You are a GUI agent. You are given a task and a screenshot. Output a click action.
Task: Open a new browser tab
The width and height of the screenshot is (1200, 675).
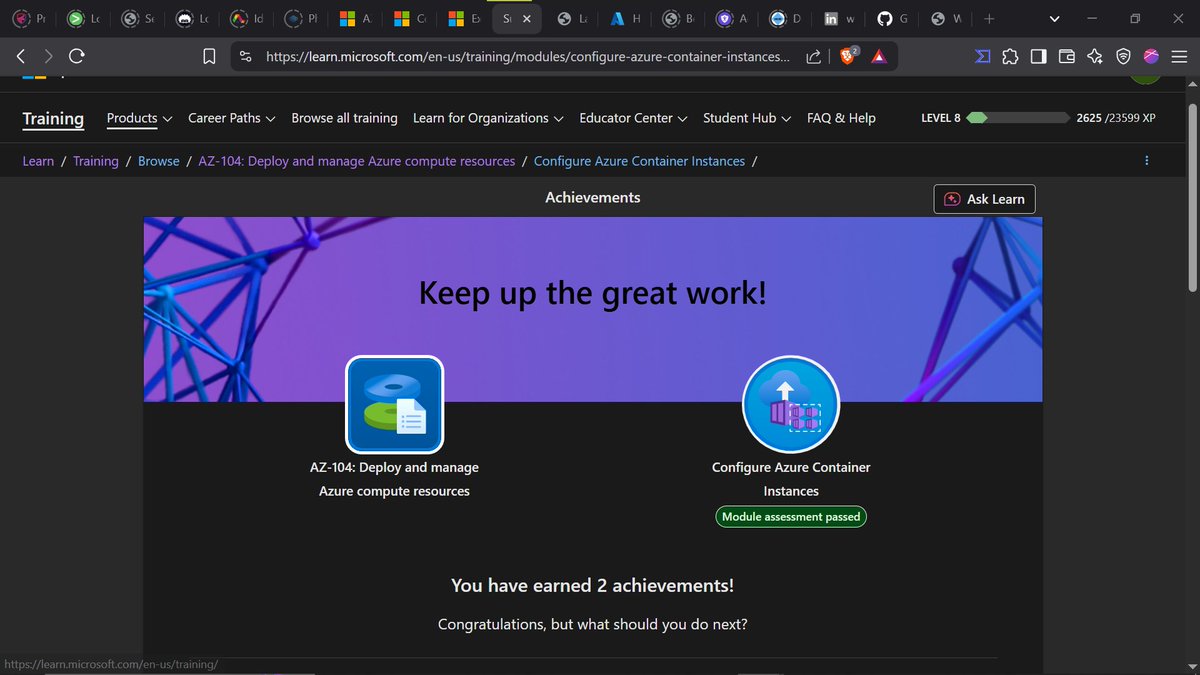coord(988,18)
